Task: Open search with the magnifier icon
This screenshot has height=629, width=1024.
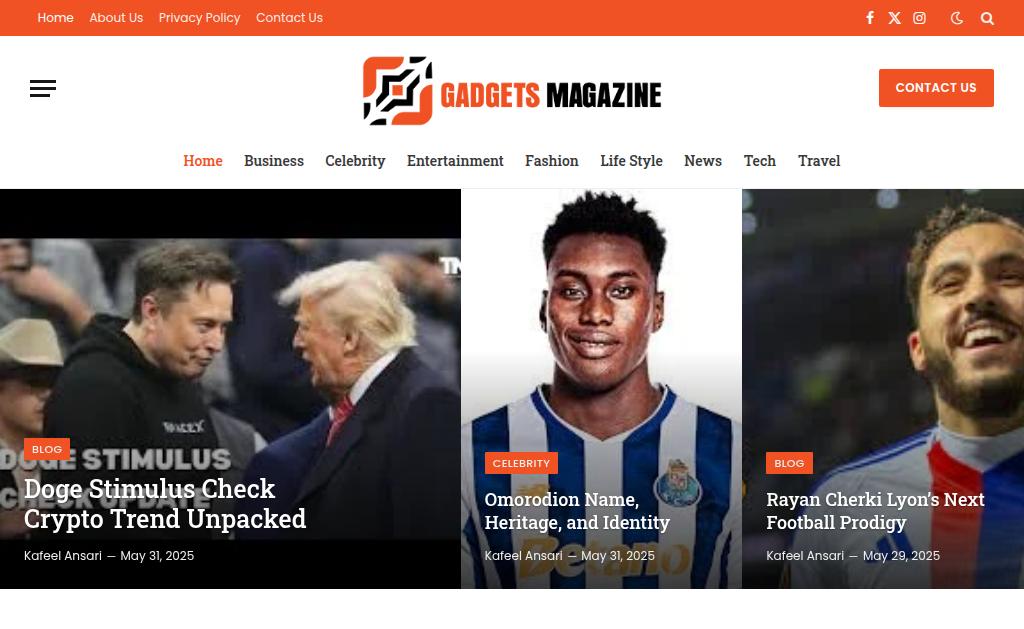Action: [x=987, y=18]
